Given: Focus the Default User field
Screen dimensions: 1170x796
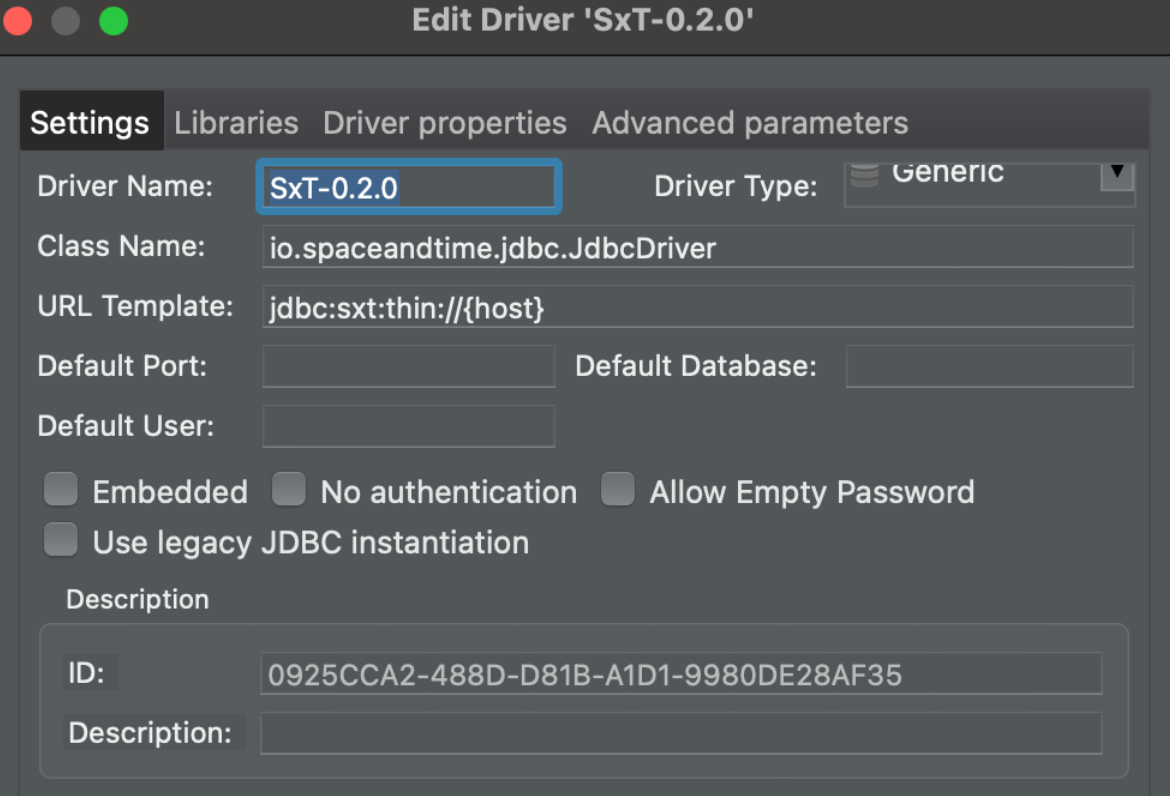Looking at the screenshot, I should pyautogui.click(x=409, y=426).
